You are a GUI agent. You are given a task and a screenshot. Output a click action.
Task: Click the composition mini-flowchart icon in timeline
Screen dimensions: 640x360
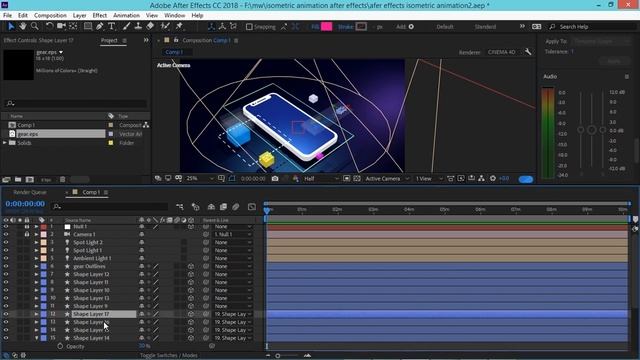(x=180, y=207)
